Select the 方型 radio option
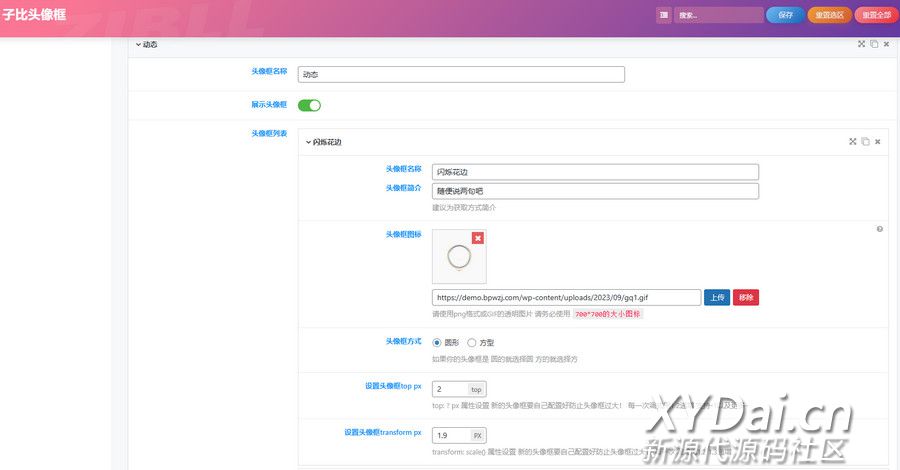Screen dimensions: 900x470 click(x=472, y=342)
